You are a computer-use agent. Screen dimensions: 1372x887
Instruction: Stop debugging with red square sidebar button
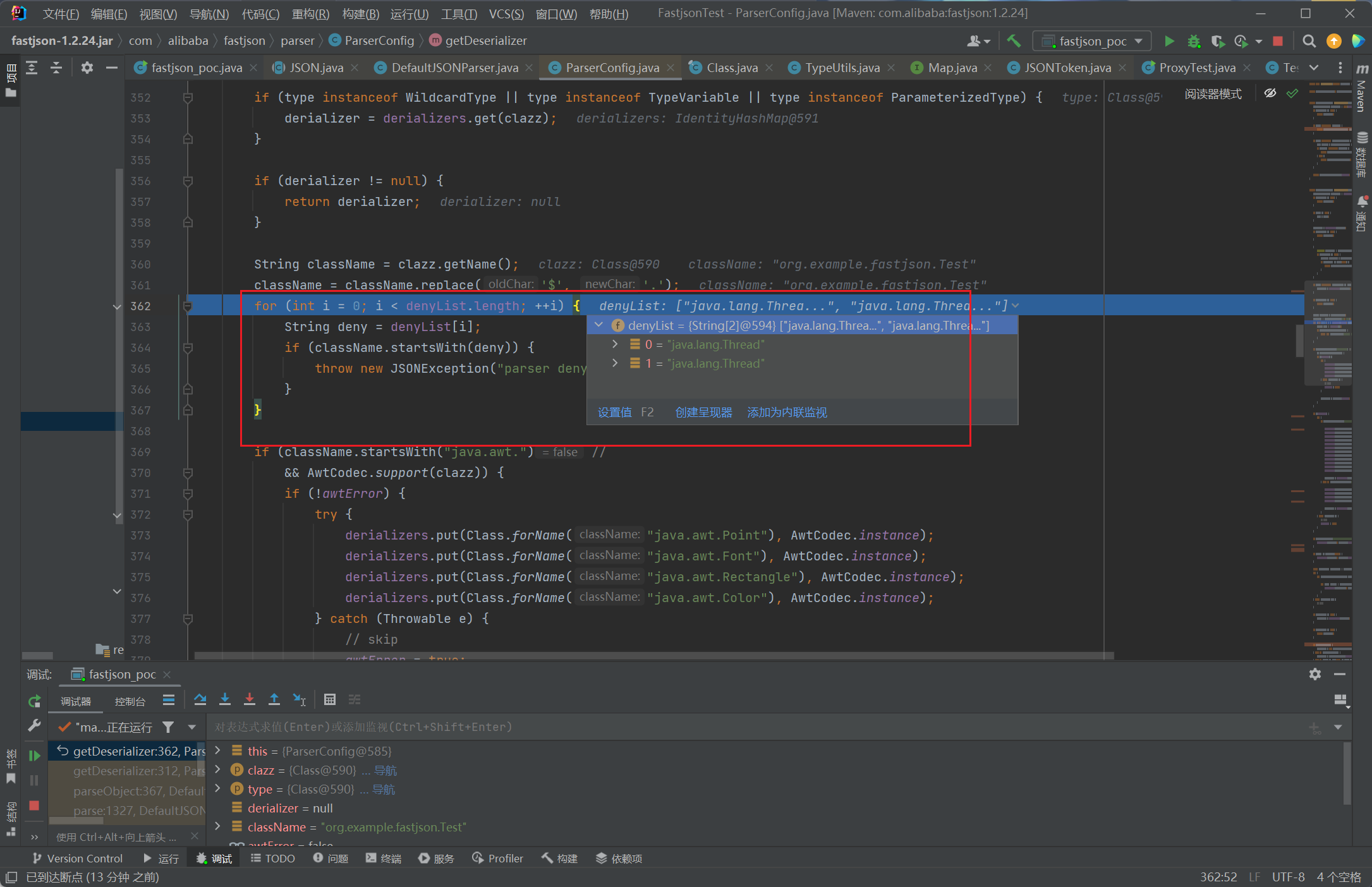(x=34, y=806)
